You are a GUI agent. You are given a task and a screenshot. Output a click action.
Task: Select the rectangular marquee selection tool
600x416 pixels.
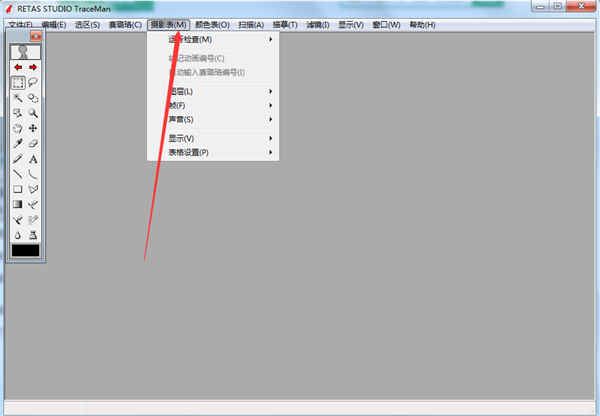[18, 83]
